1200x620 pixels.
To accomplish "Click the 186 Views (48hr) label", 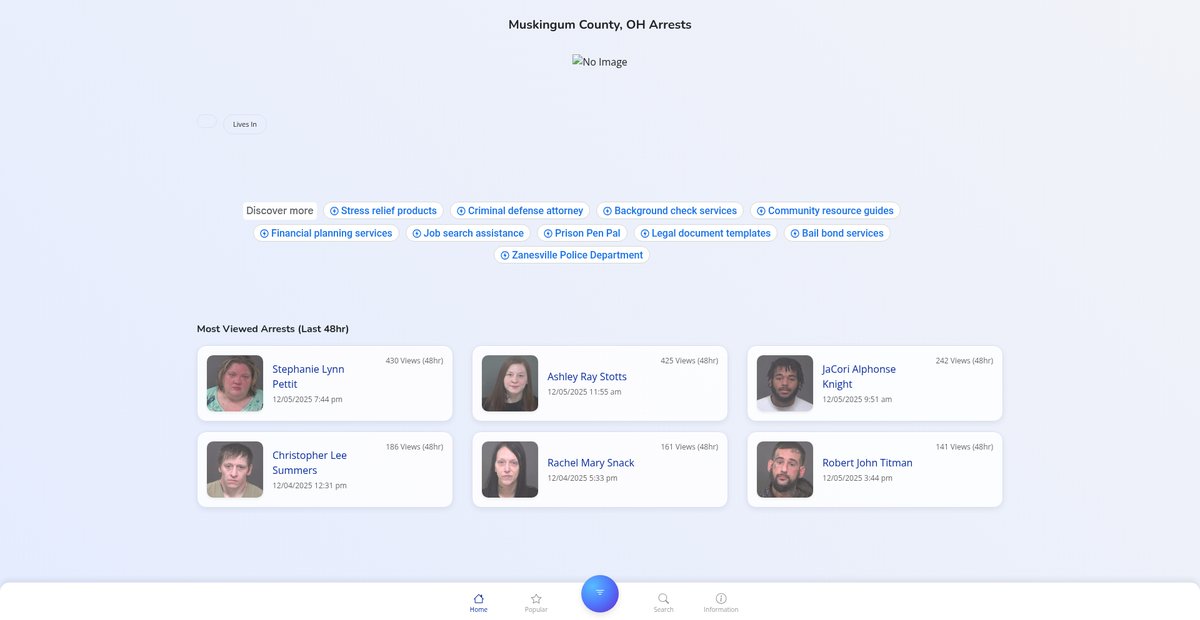I will point(414,447).
